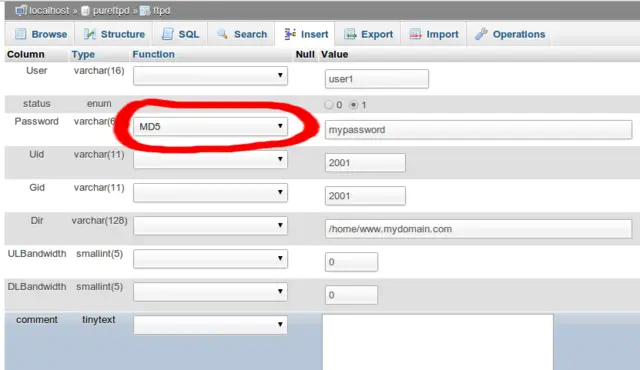Switch to the Search tab
The width and height of the screenshot is (640, 370).
pyautogui.click(x=242, y=34)
